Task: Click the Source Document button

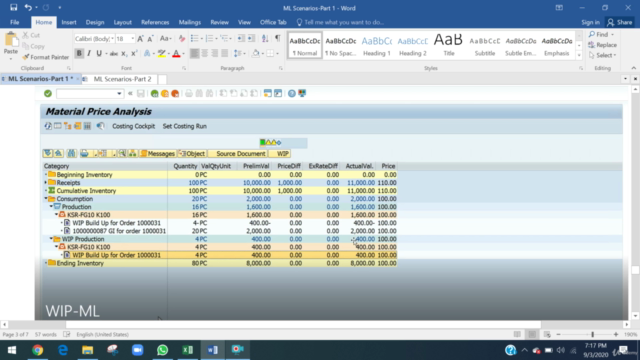Action: click(238, 153)
